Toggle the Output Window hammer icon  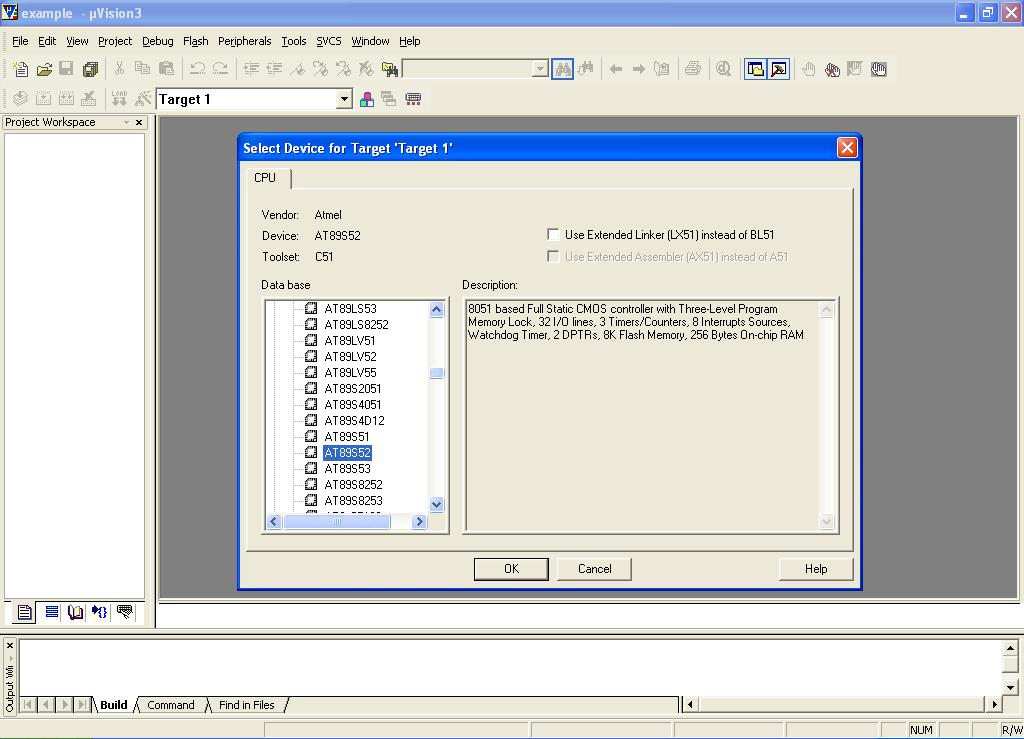779,69
